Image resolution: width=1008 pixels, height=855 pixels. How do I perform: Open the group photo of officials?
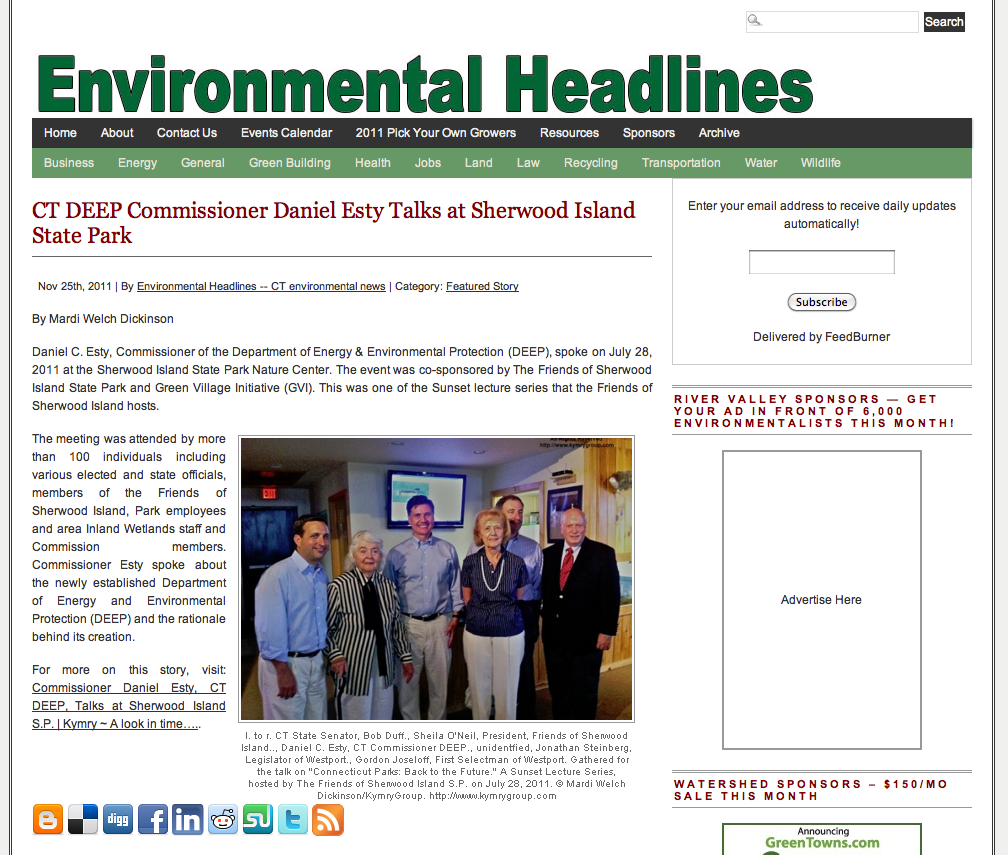coord(437,578)
